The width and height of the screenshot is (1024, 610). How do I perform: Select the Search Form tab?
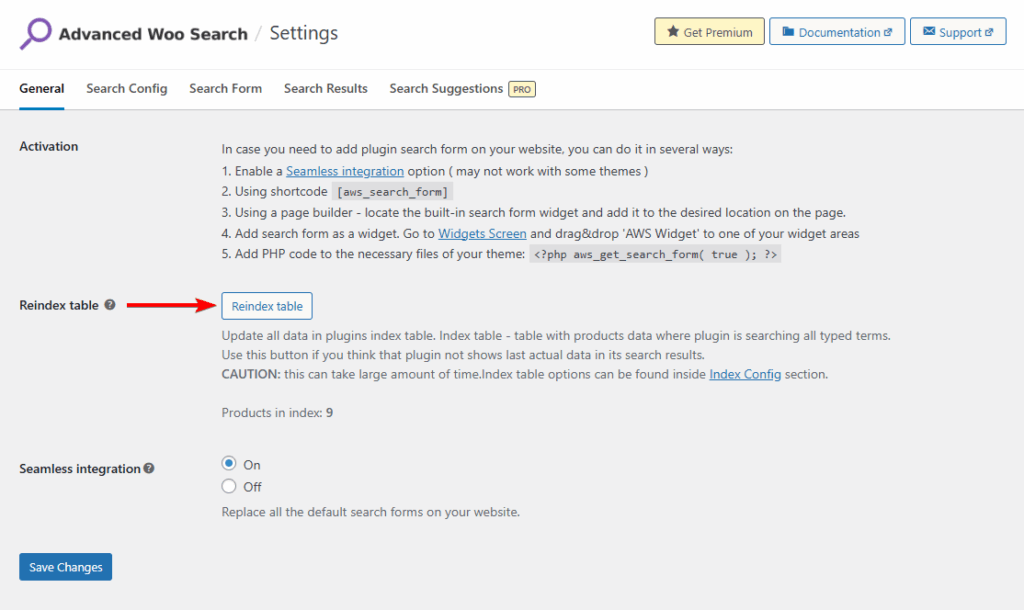[x=225, y=88]
